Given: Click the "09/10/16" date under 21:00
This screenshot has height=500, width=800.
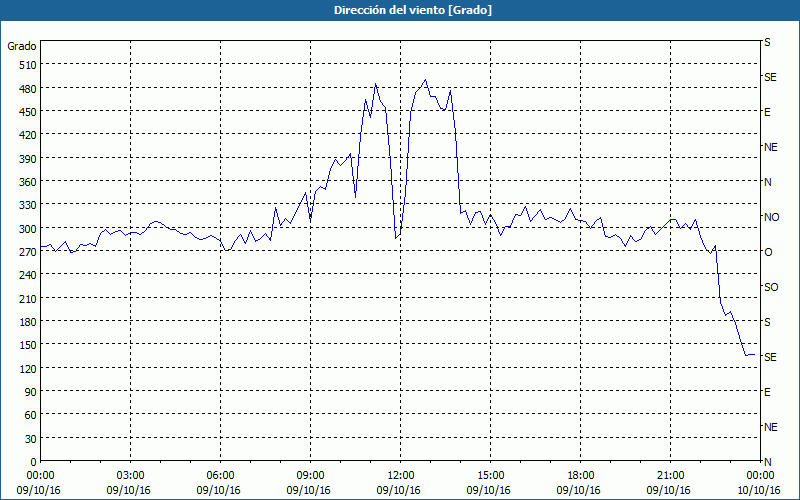Looking at the screenshot, I should click(x=668, y=490).
